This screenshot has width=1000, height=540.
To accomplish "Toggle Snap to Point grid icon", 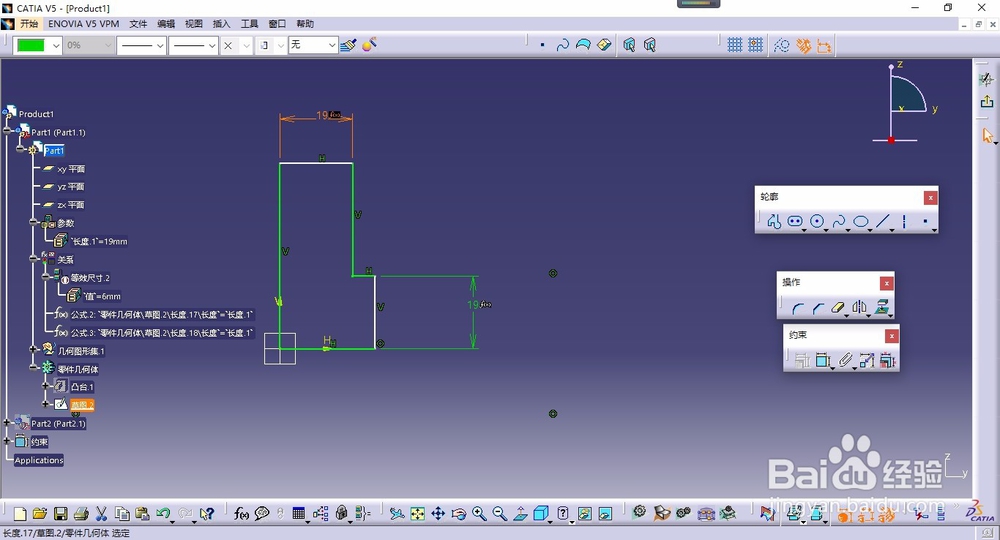I will pos(755,45).
